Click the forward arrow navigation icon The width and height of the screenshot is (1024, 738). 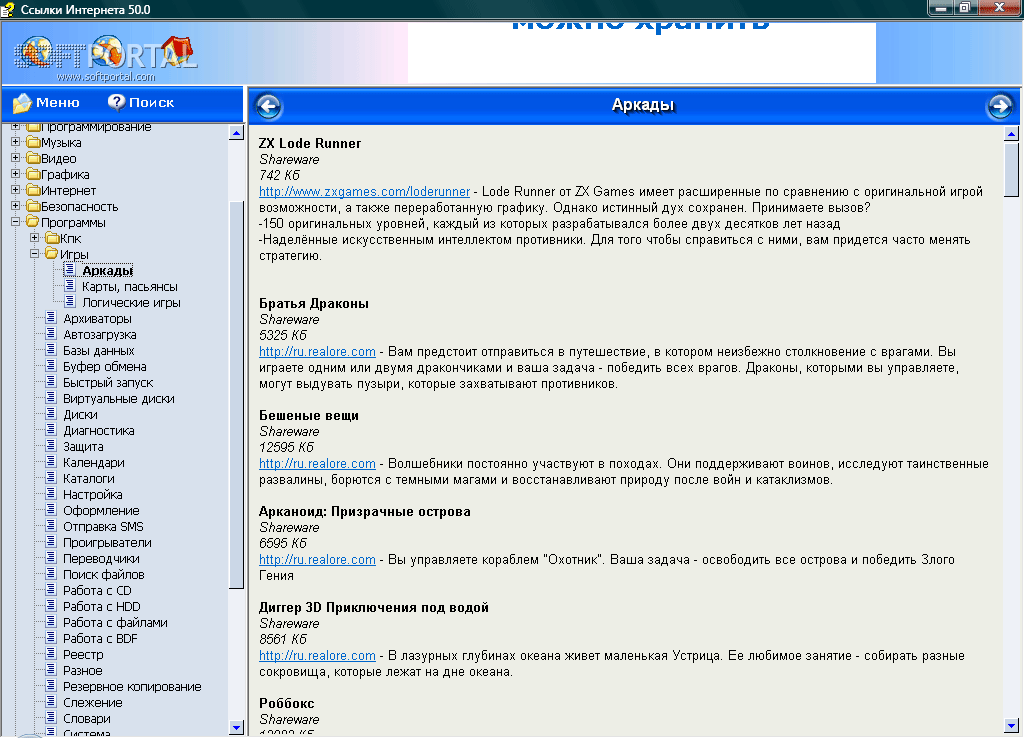(x=1000, y=106)
